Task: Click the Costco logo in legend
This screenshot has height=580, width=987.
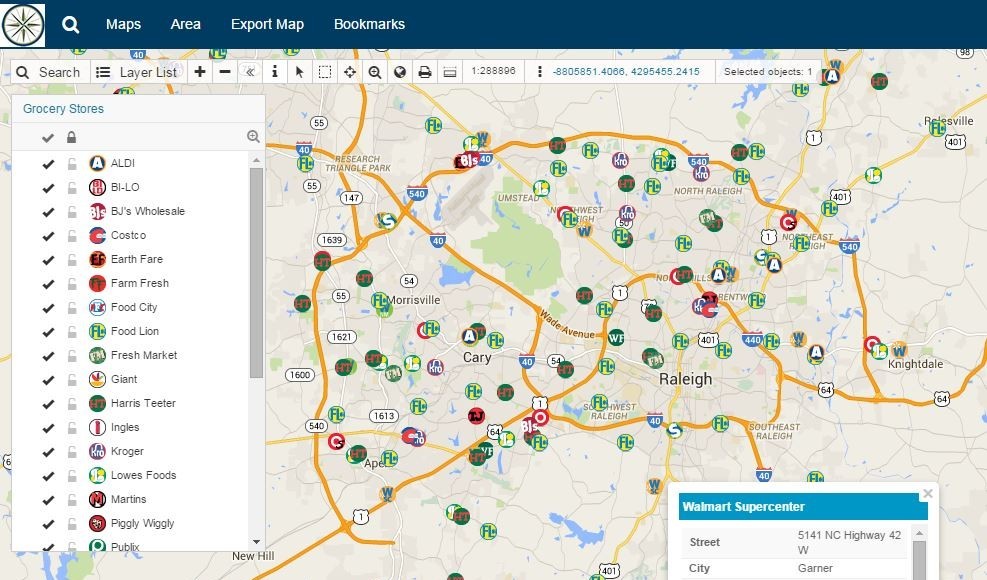Action: [x=97, y=236]
